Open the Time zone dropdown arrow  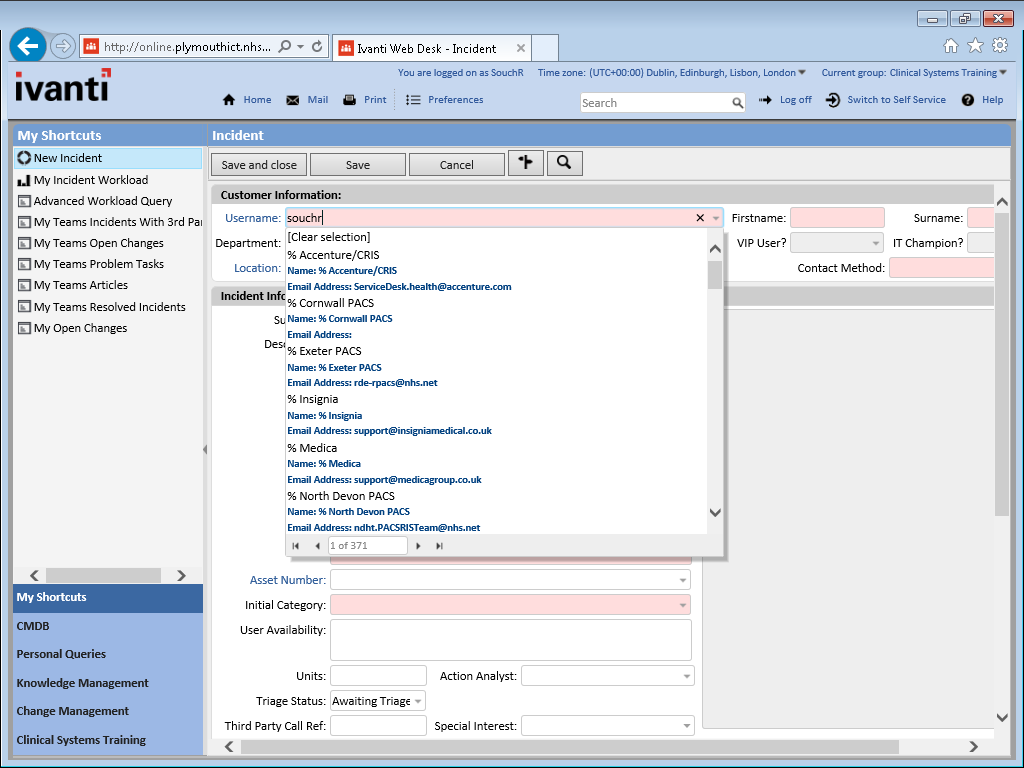(x=802, y=72)
